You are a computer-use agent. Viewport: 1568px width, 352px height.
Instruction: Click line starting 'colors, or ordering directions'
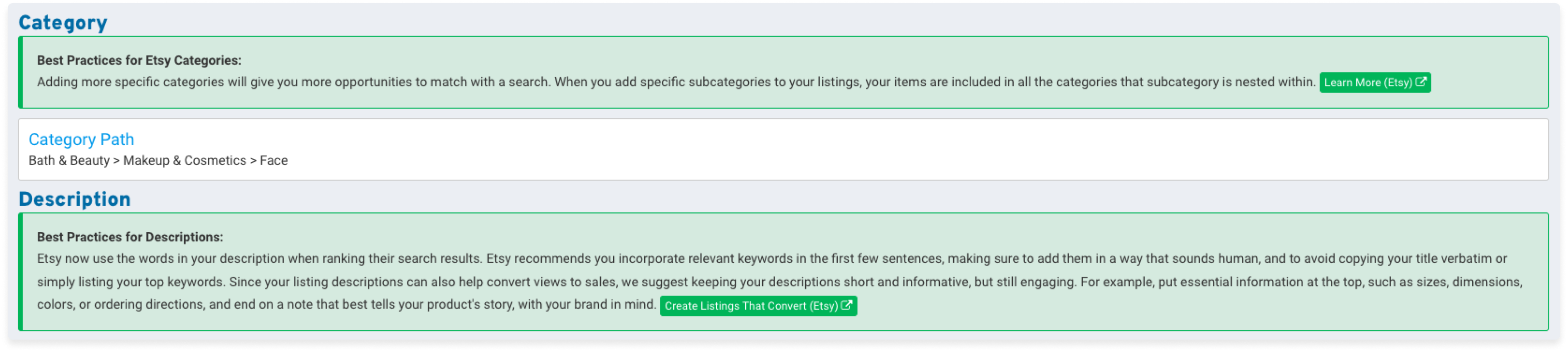346,304
